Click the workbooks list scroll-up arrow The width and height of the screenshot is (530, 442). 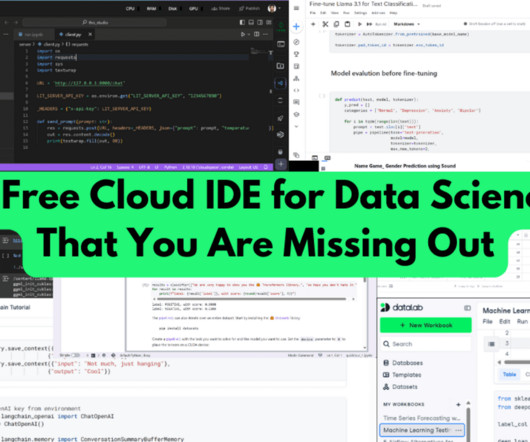coord(468,403)
